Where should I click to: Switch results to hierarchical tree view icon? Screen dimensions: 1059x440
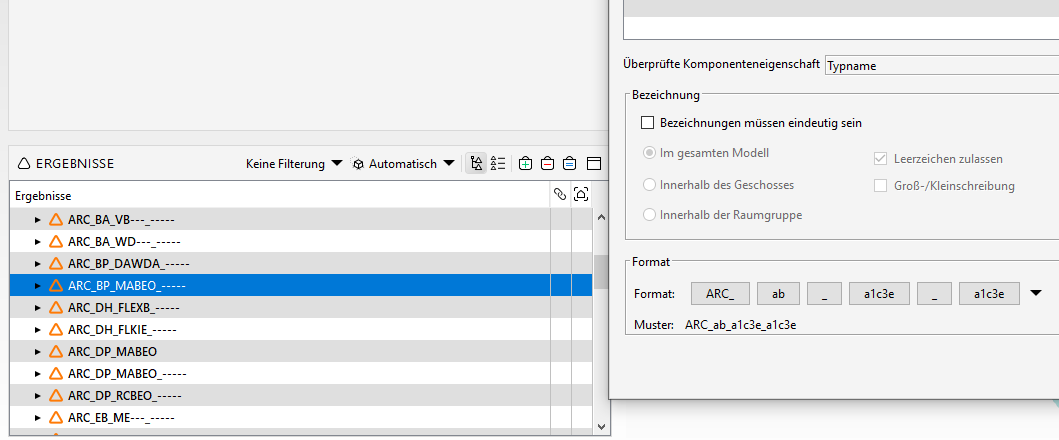(x=477, y=164)
